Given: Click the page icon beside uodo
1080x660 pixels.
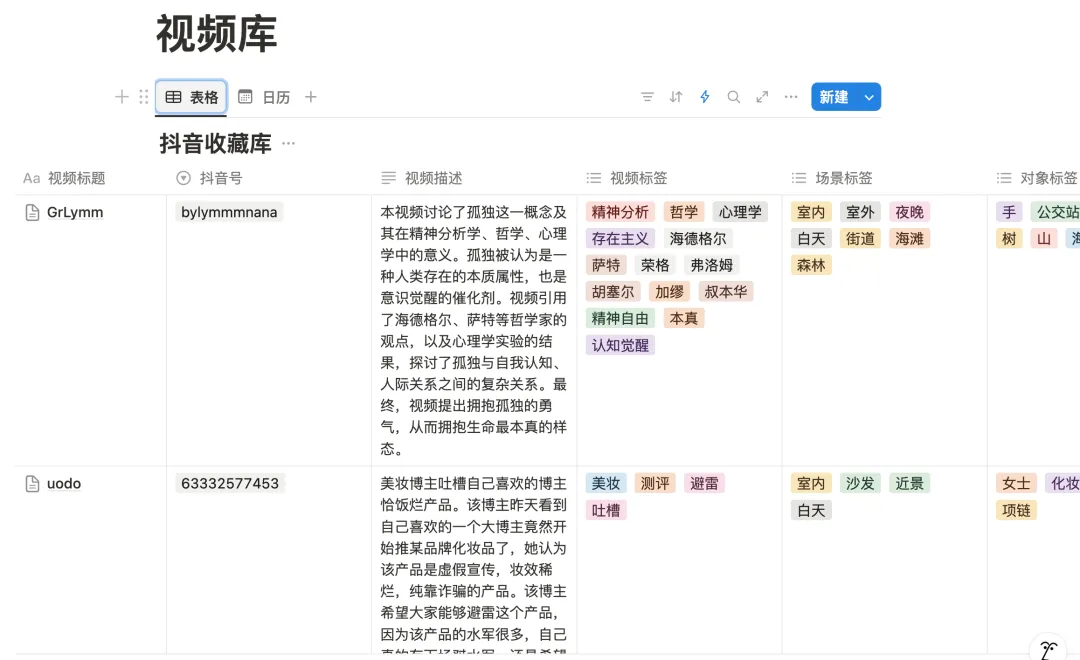Looking at the screenshot, I should coord(30,483).
